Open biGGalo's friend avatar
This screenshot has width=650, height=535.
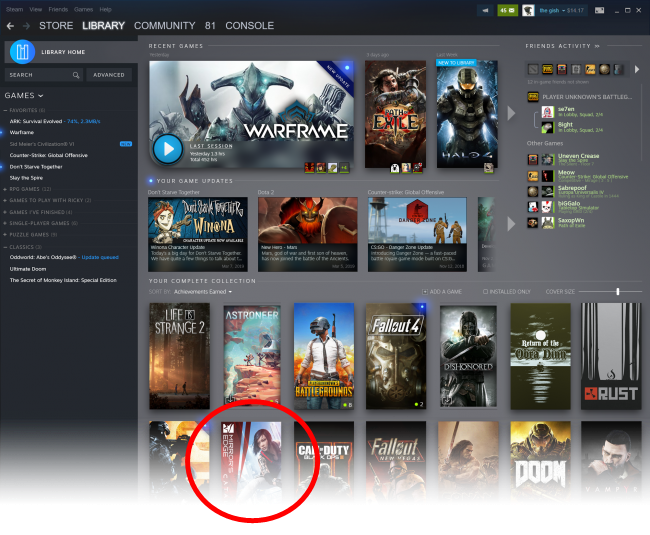point(548,207)
